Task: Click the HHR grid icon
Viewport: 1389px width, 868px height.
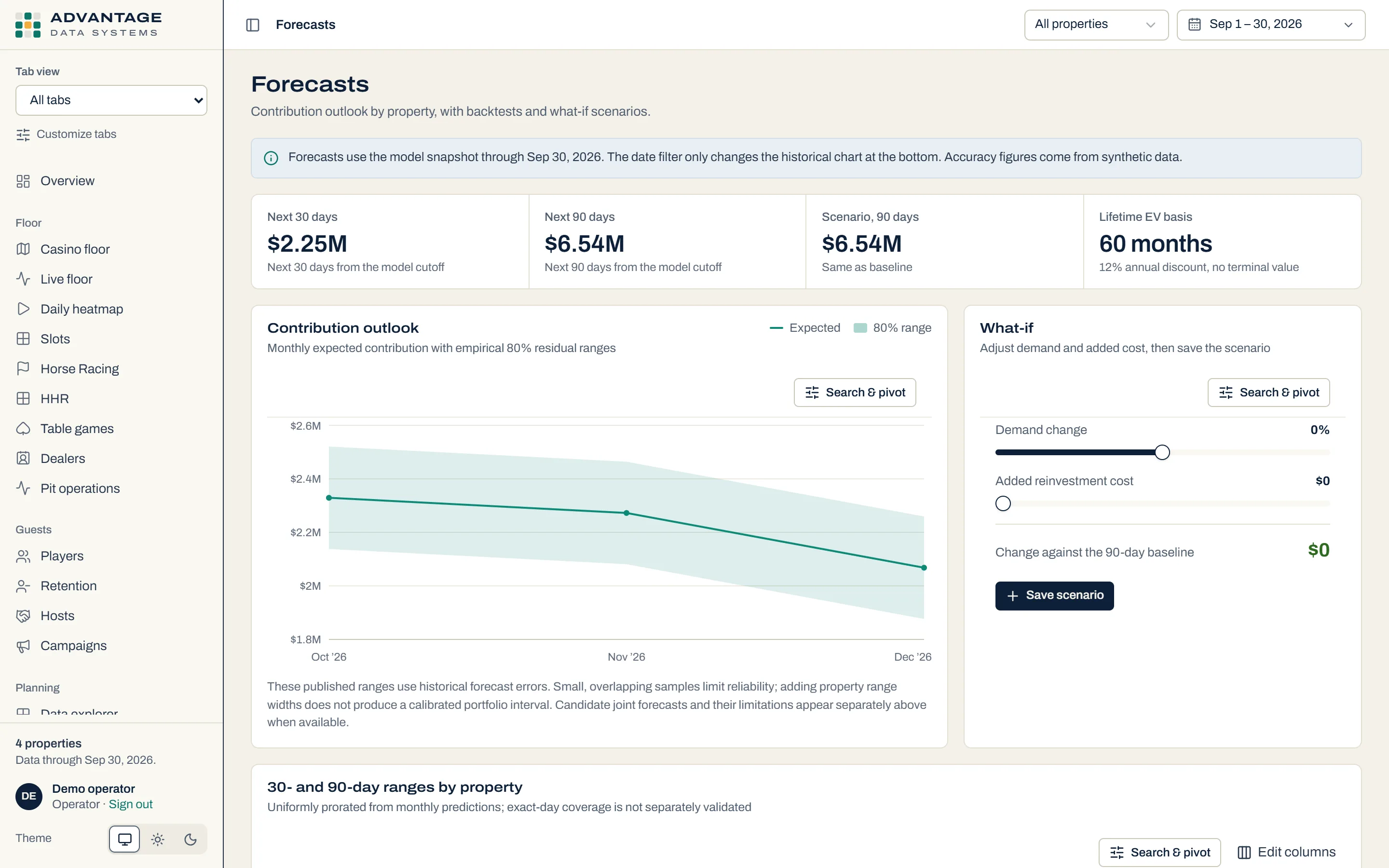Action: click(23, 398)
